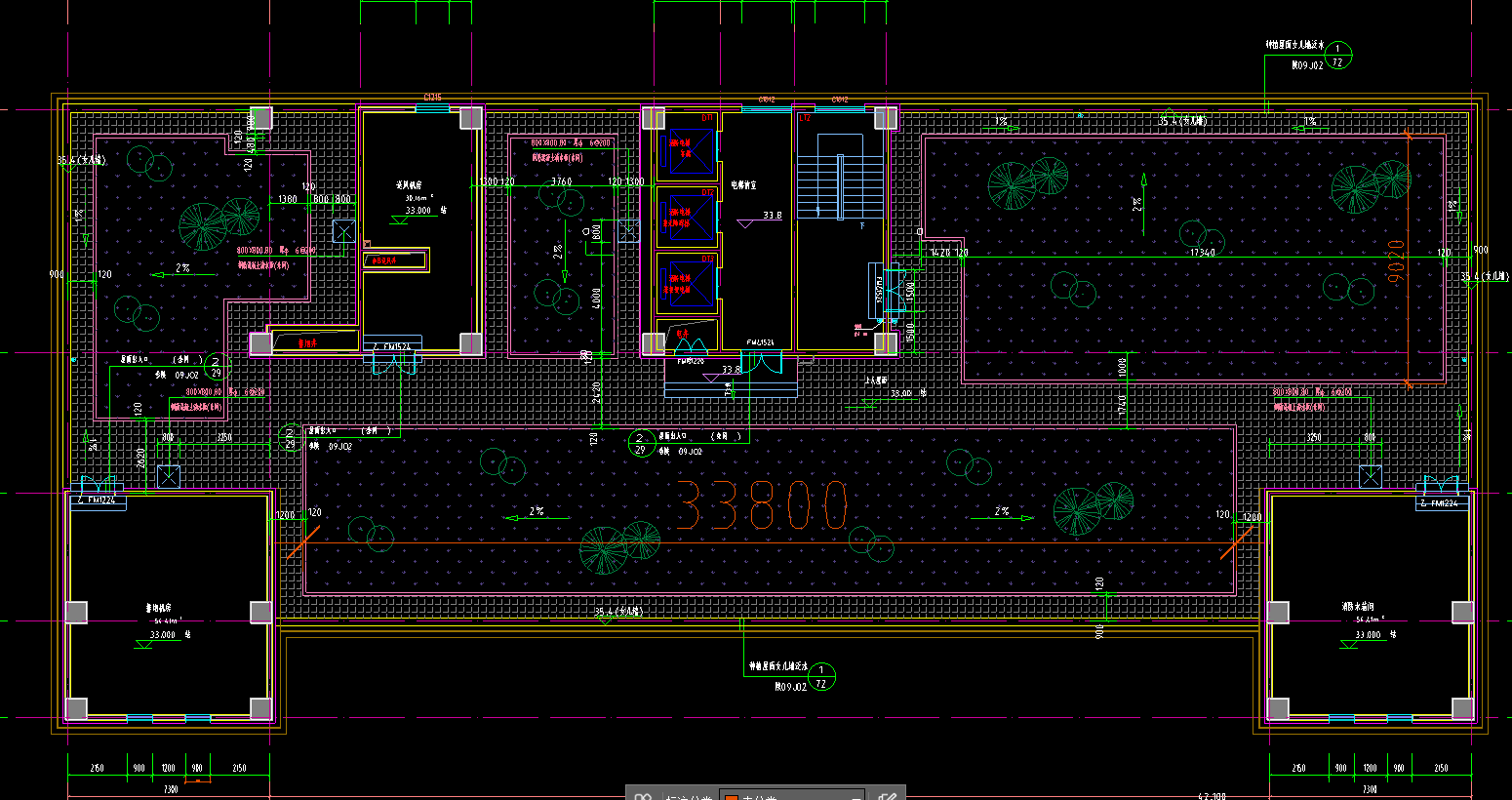This screenshot has height=800, width=1512.
Task: Select the LT2 stairwell label
Action: (x=805, y=118)
